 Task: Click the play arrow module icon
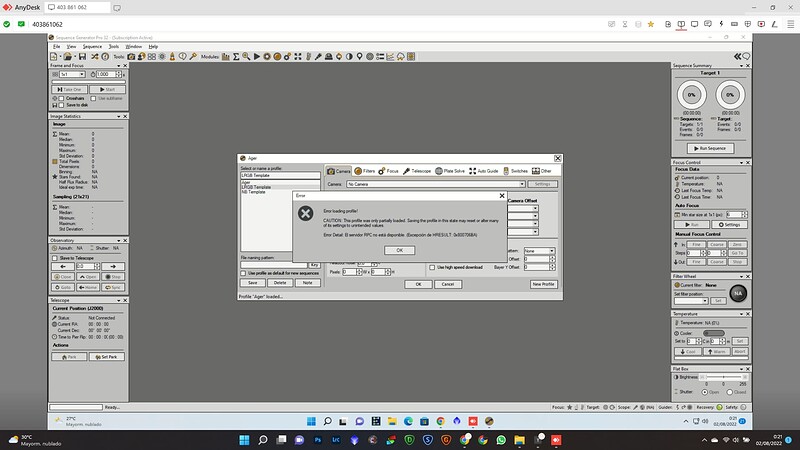[x=257, y=57]
